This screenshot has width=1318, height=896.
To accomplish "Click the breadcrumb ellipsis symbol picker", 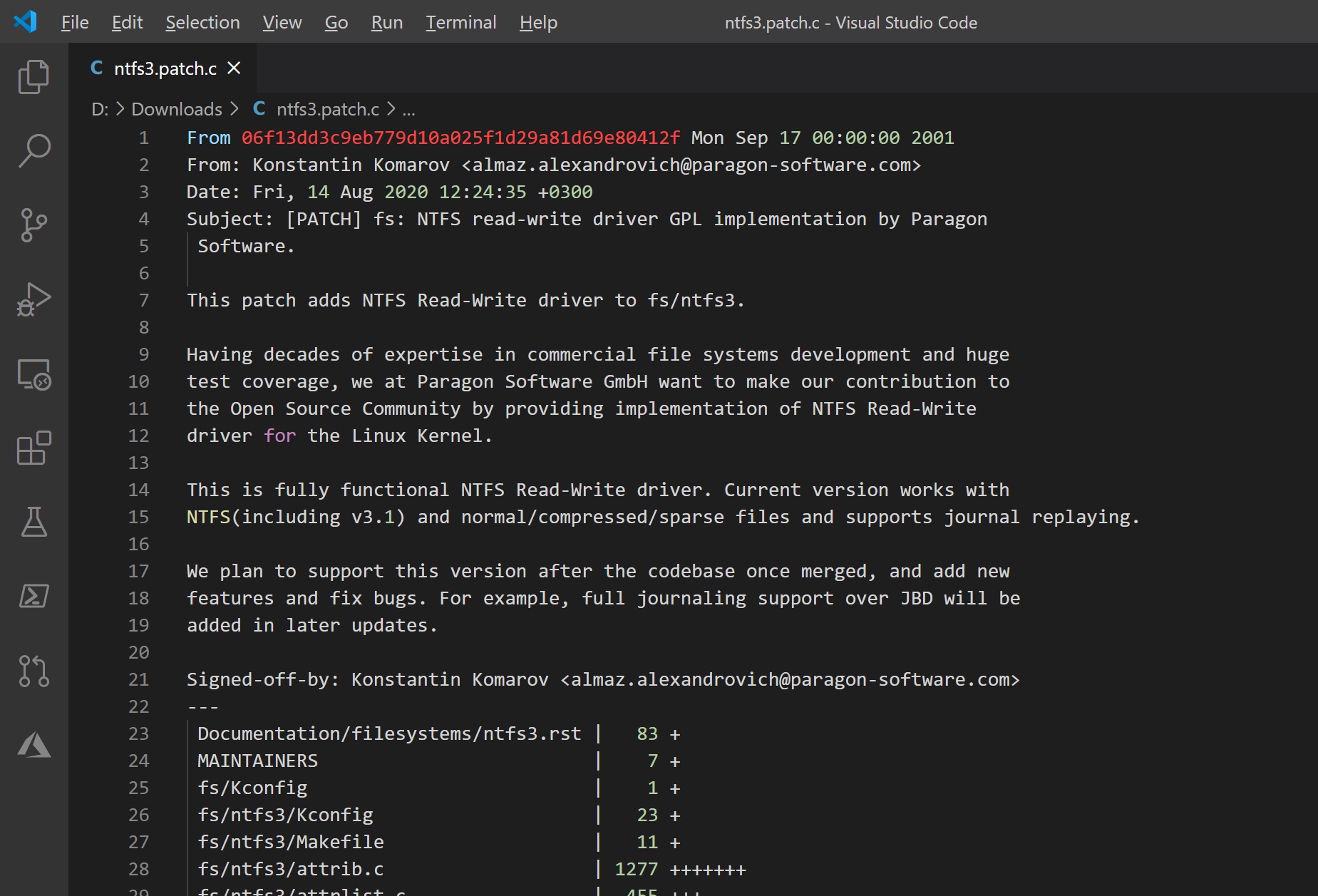I will [x=408, y=109].
